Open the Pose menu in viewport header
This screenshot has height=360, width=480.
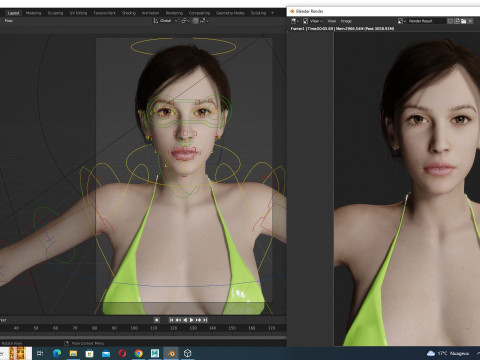(9, 21)
